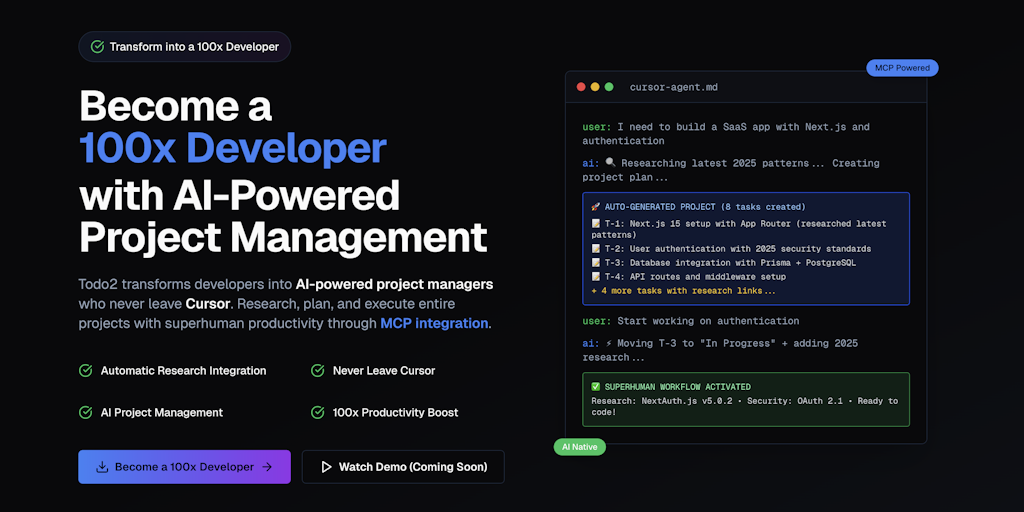Click the 'AUTO-GENERATED PROJECT (8 tasks created)' header
This screenshot has width=1024, height=512.
pos(705,207)
